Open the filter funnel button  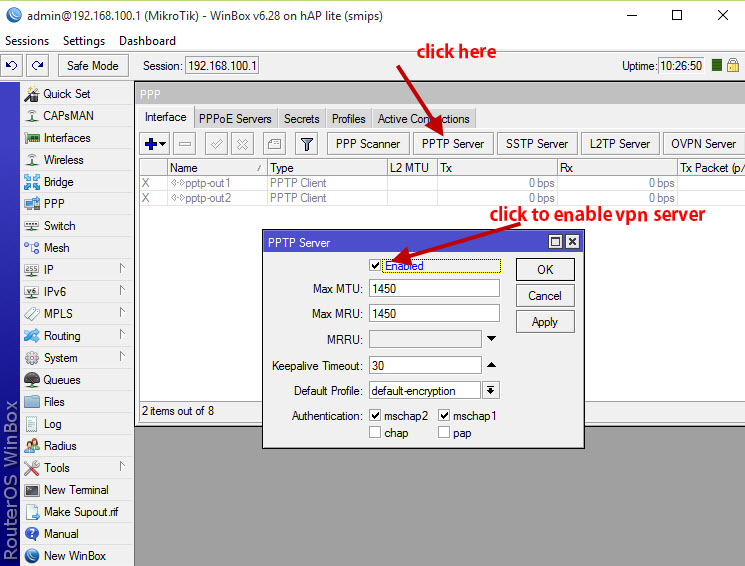click(306, 144)
